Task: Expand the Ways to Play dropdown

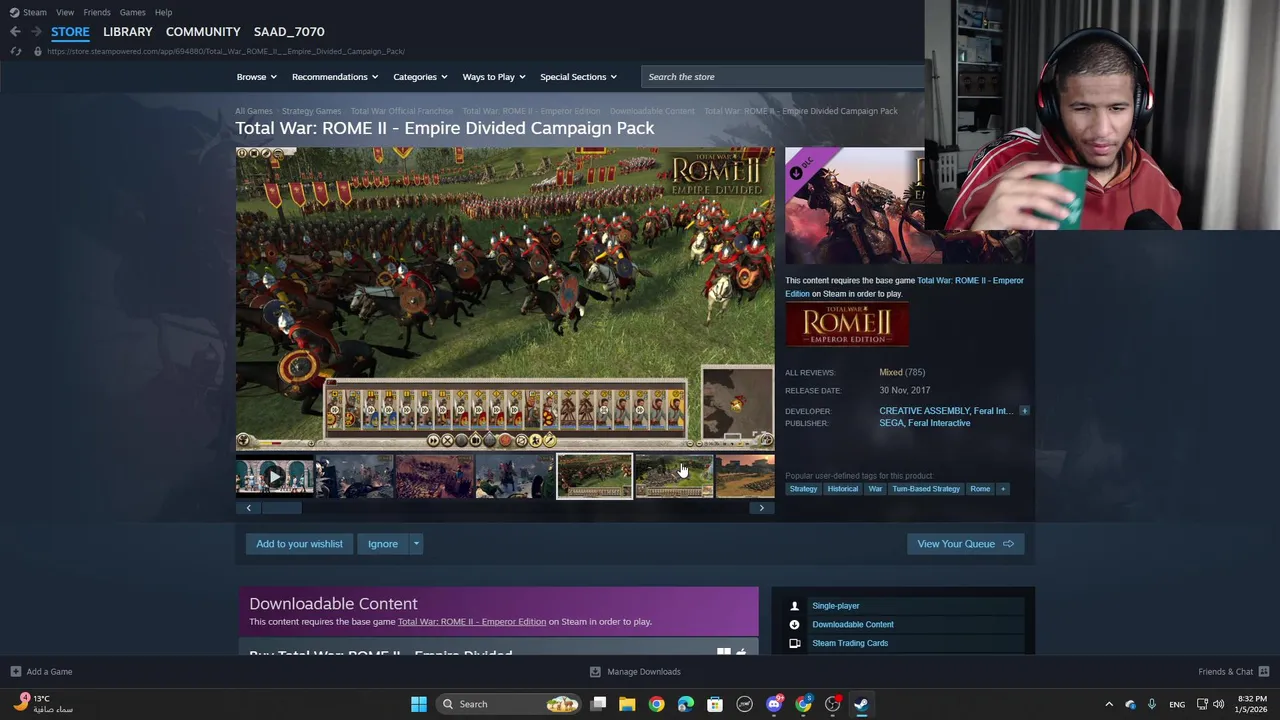Action: pos(493,77)
